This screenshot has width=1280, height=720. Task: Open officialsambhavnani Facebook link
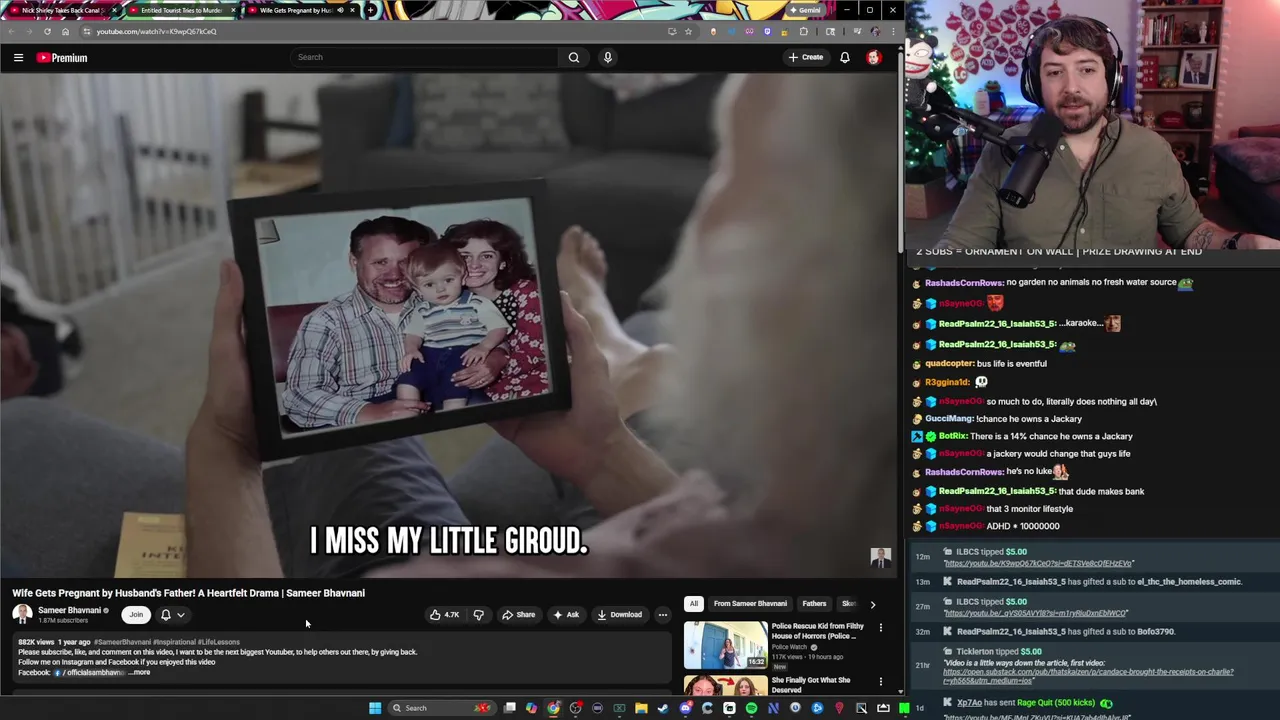coord(90,672)
